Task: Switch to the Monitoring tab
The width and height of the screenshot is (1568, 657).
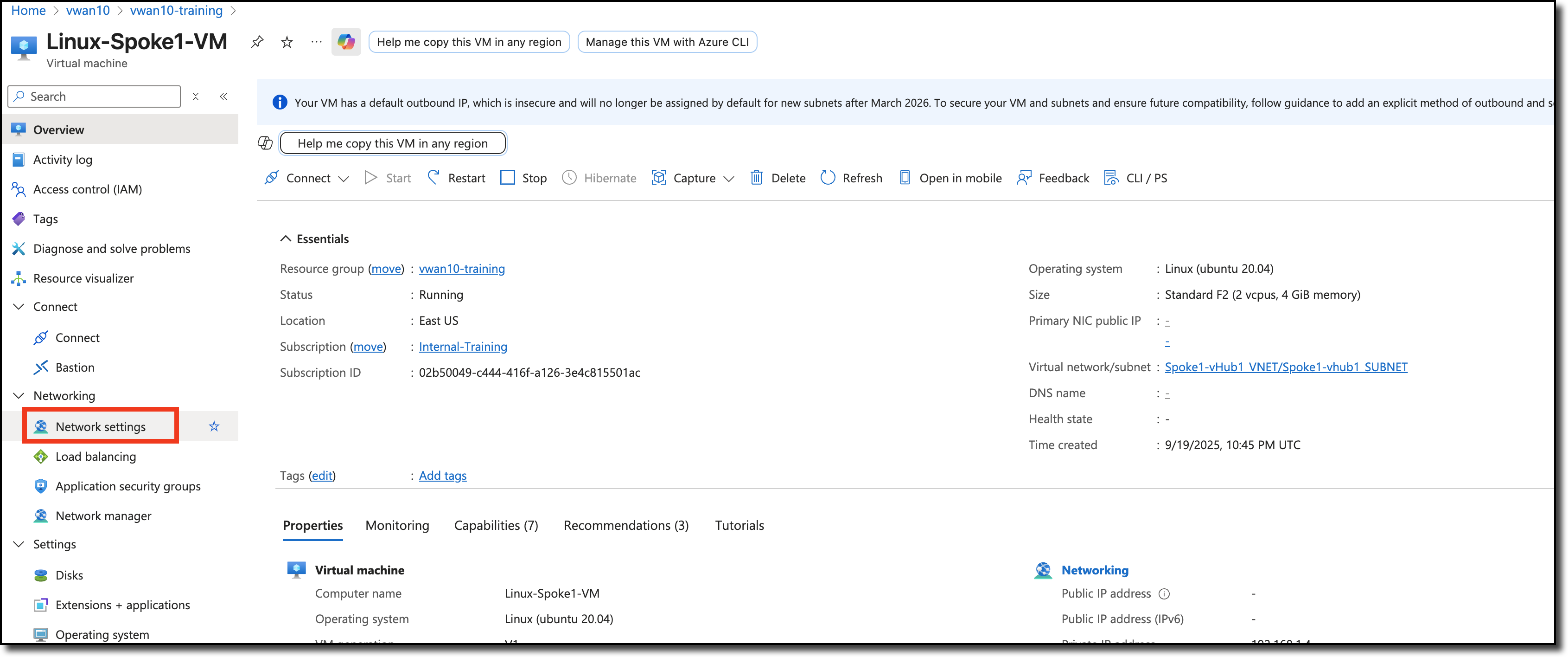Action: (x=397, y=526)
